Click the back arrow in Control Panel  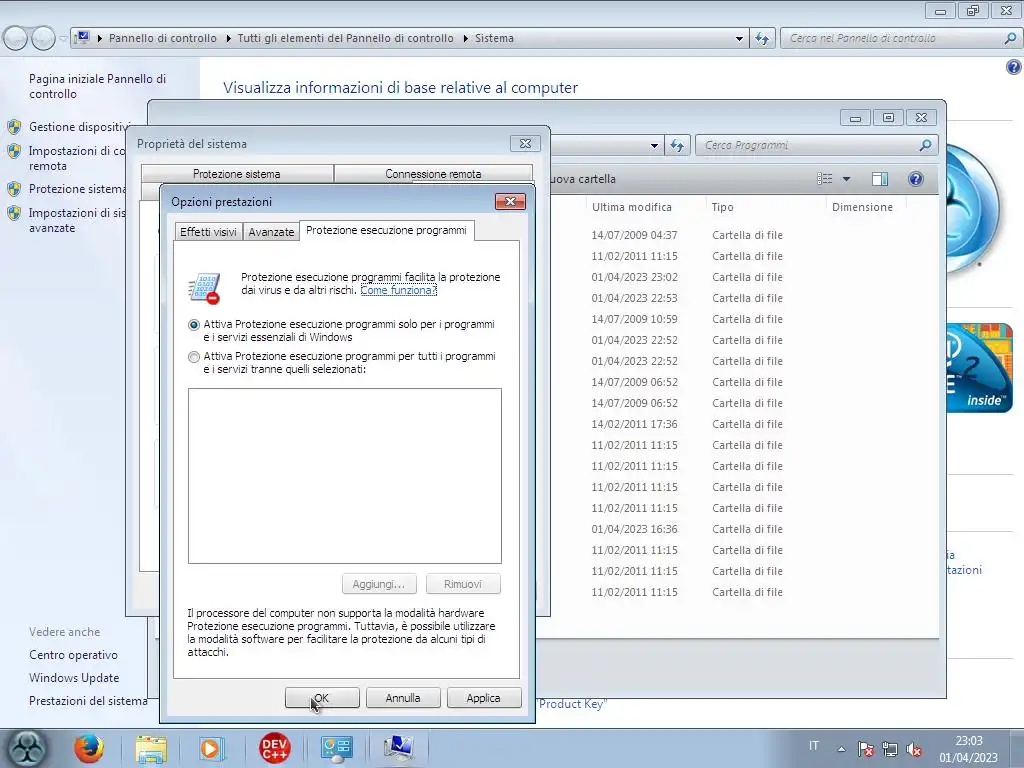[x=15, y=39]
